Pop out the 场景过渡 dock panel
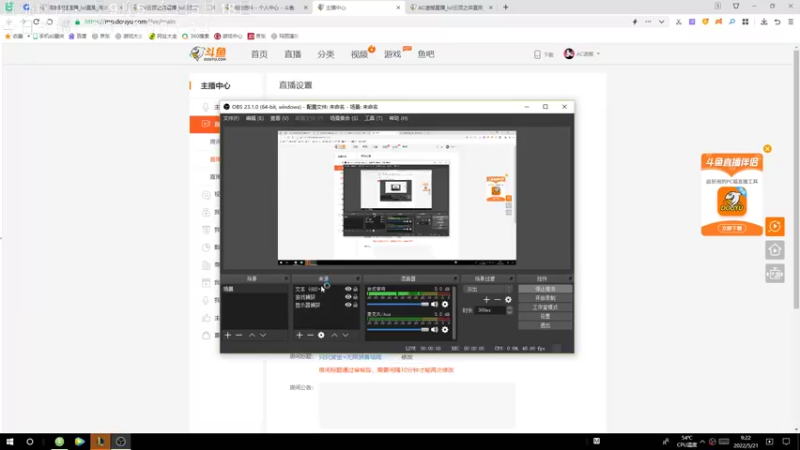Viewport: 800px width, 450px height. point(511,279)
